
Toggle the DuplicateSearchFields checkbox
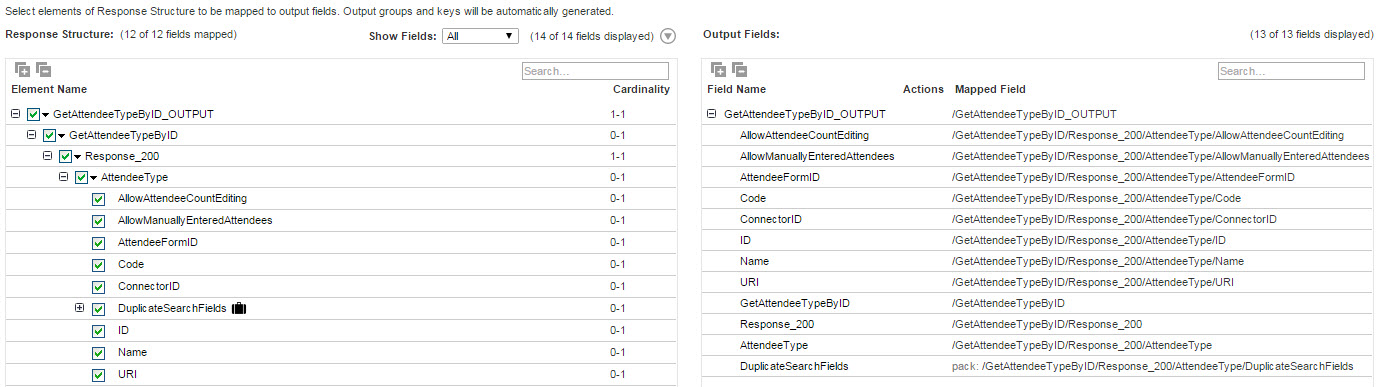[98, 309]
